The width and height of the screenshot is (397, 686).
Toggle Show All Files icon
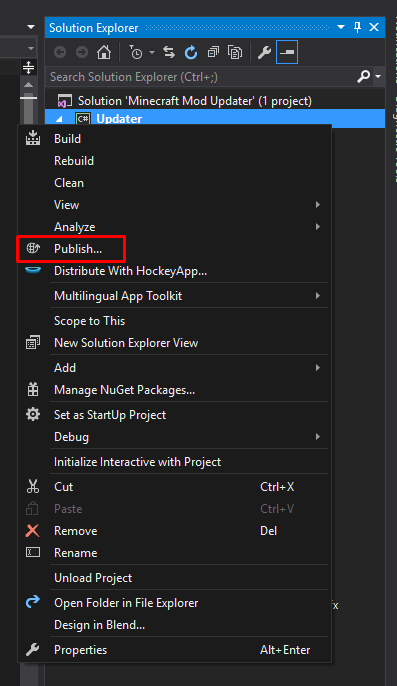[235, 52]
